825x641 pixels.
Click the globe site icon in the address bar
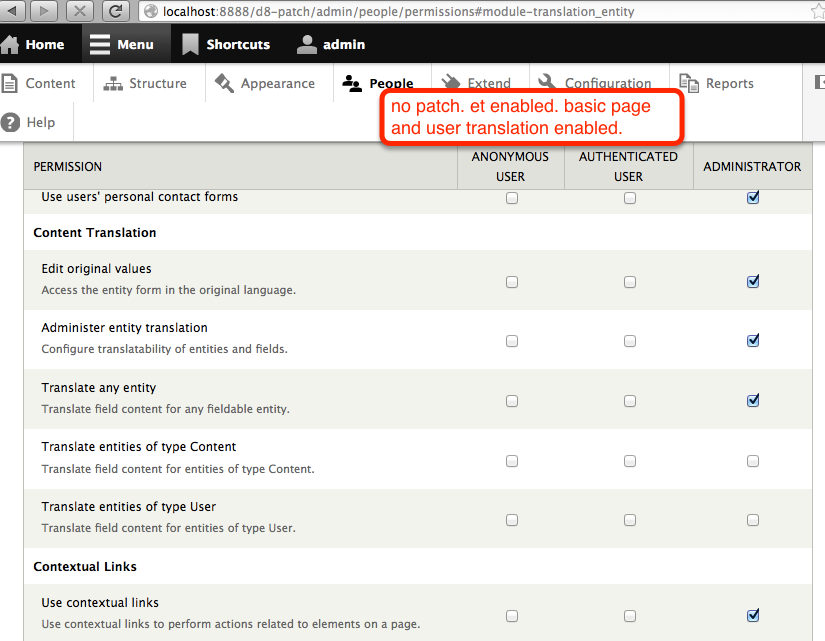click(151, 11)
